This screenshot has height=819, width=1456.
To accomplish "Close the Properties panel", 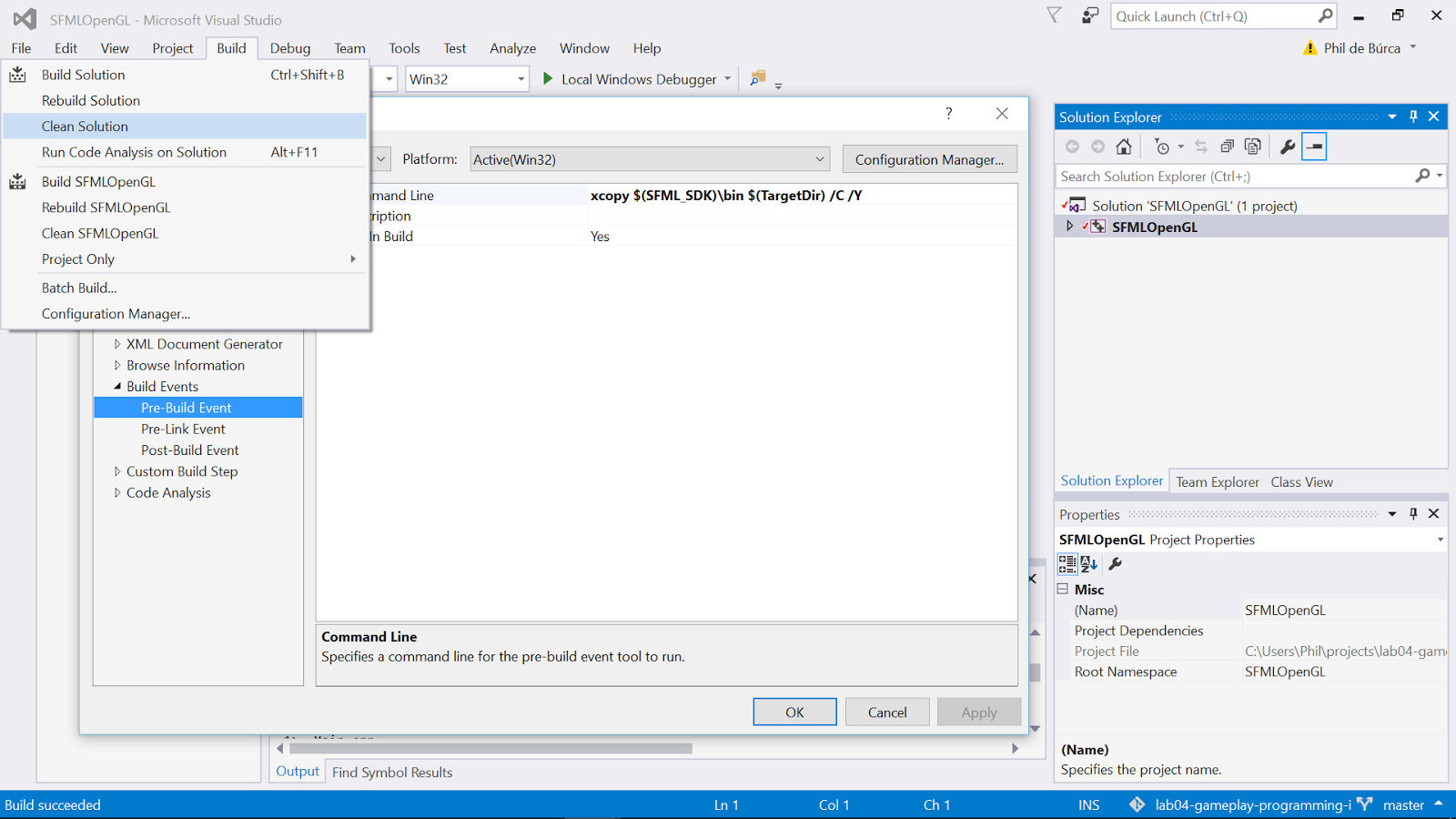I will (x=1434, y=514).
